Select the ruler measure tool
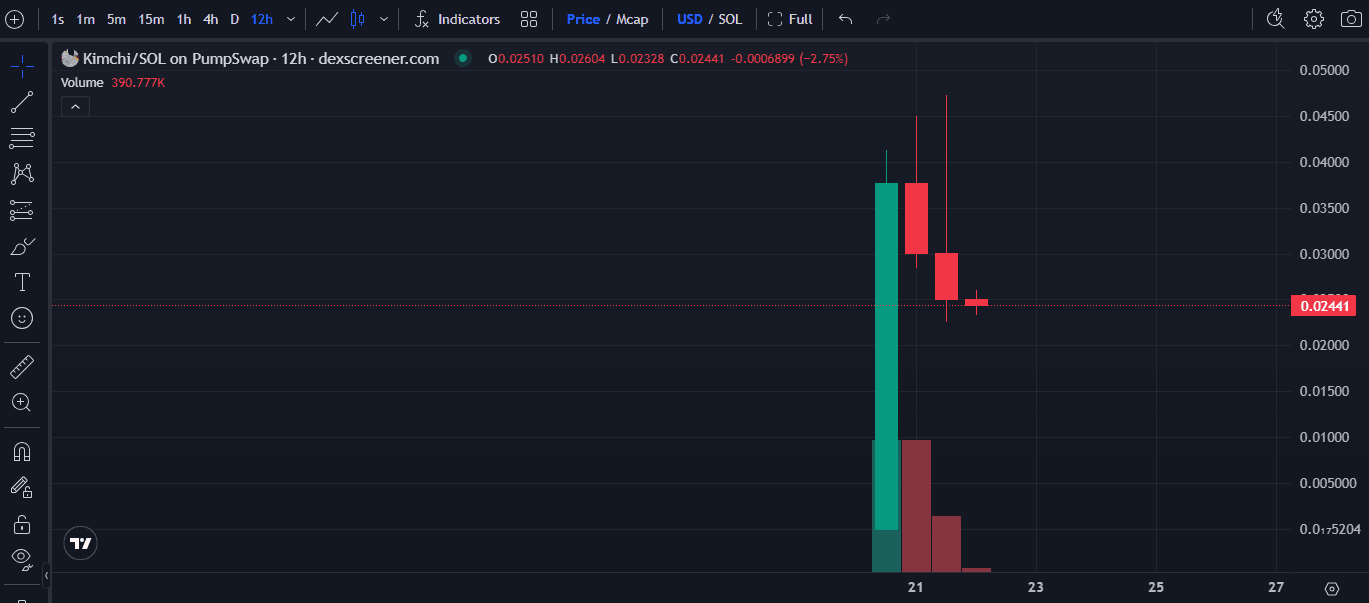 click(x=22, y=367)
